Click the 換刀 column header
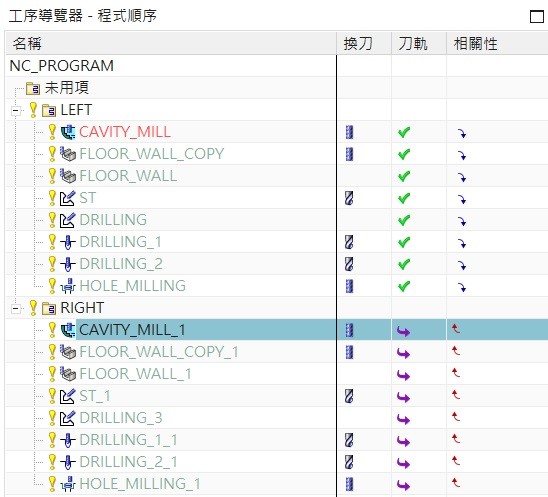548x497 pixels. click(358, 44)
